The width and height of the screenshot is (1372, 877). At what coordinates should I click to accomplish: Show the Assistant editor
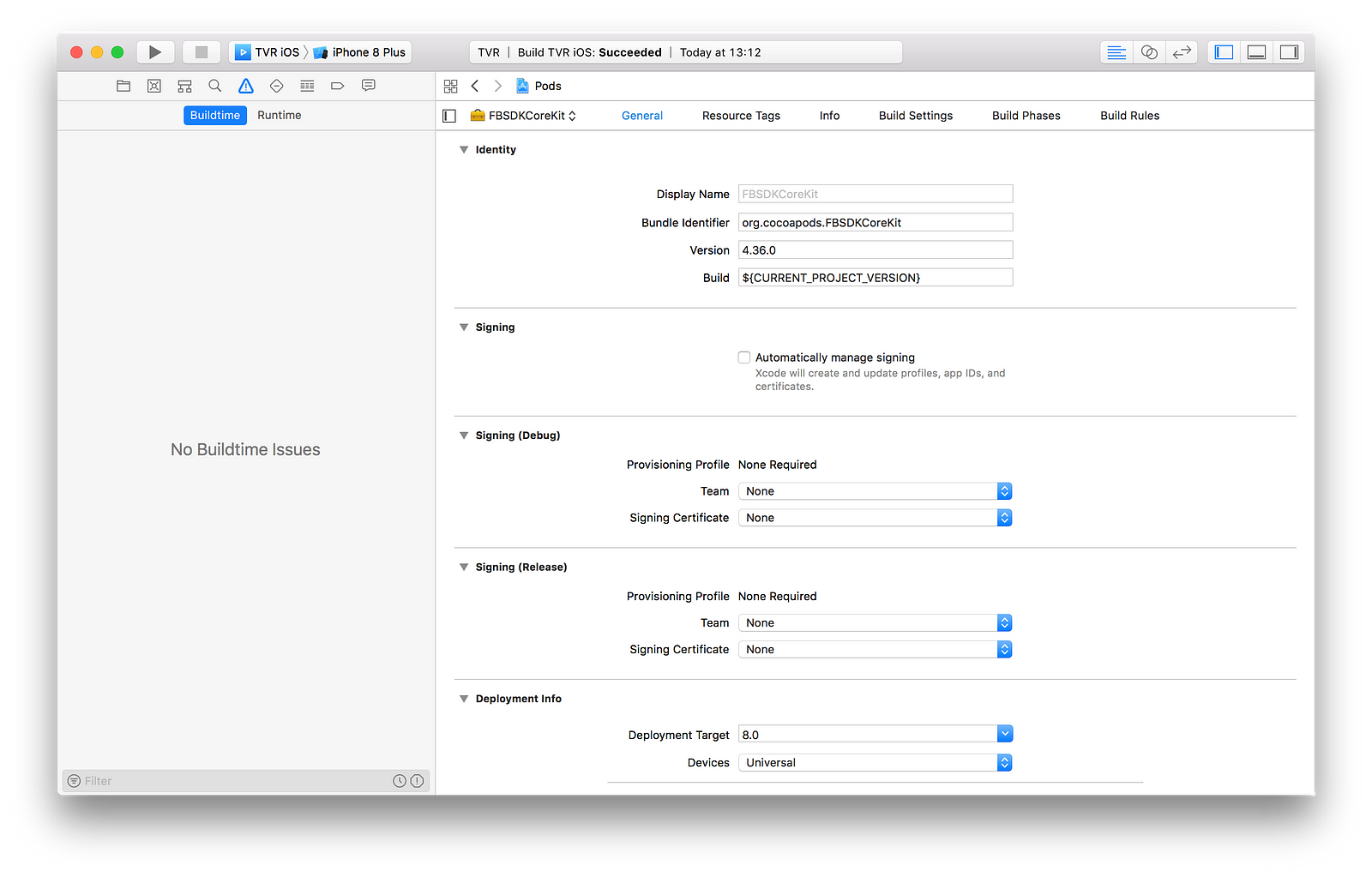pos(1149,52)
